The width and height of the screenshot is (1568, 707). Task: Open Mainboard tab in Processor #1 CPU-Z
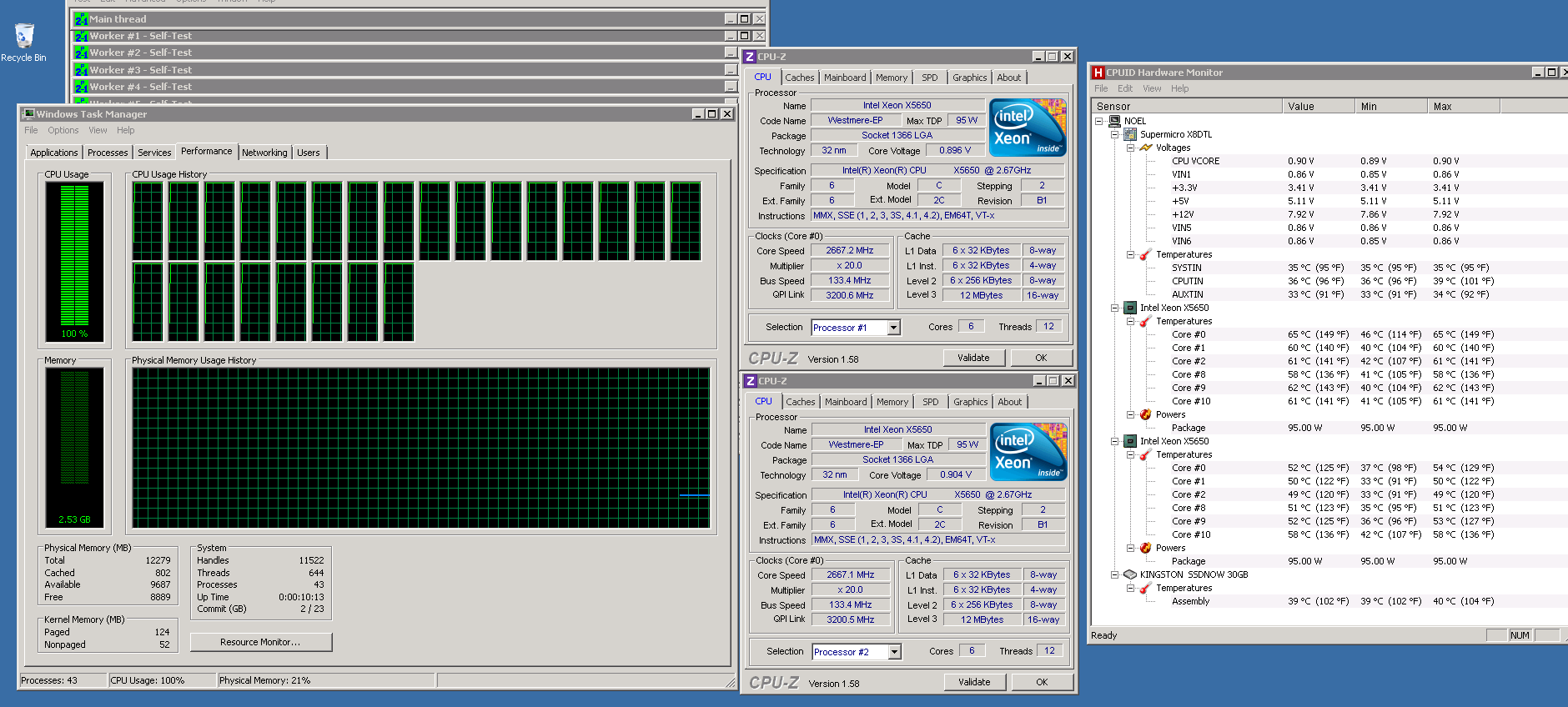(845, 78)
